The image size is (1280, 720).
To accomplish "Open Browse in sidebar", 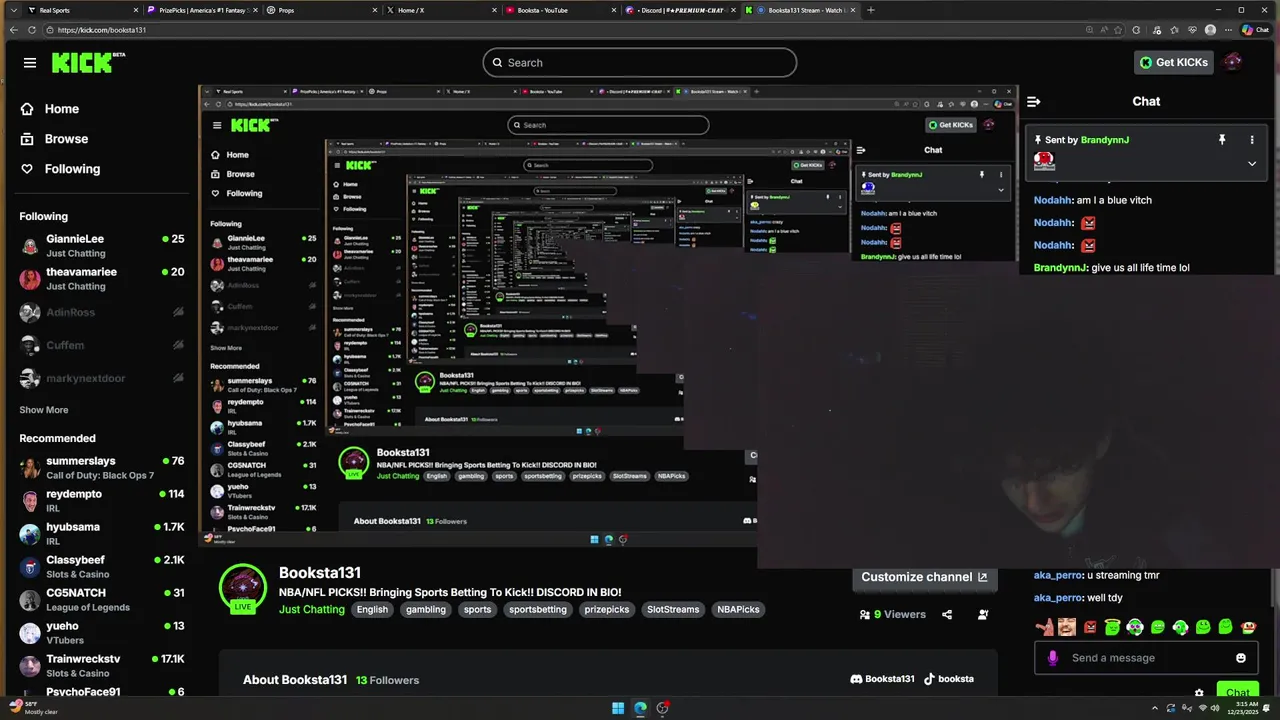I will [x=54, y=139].
